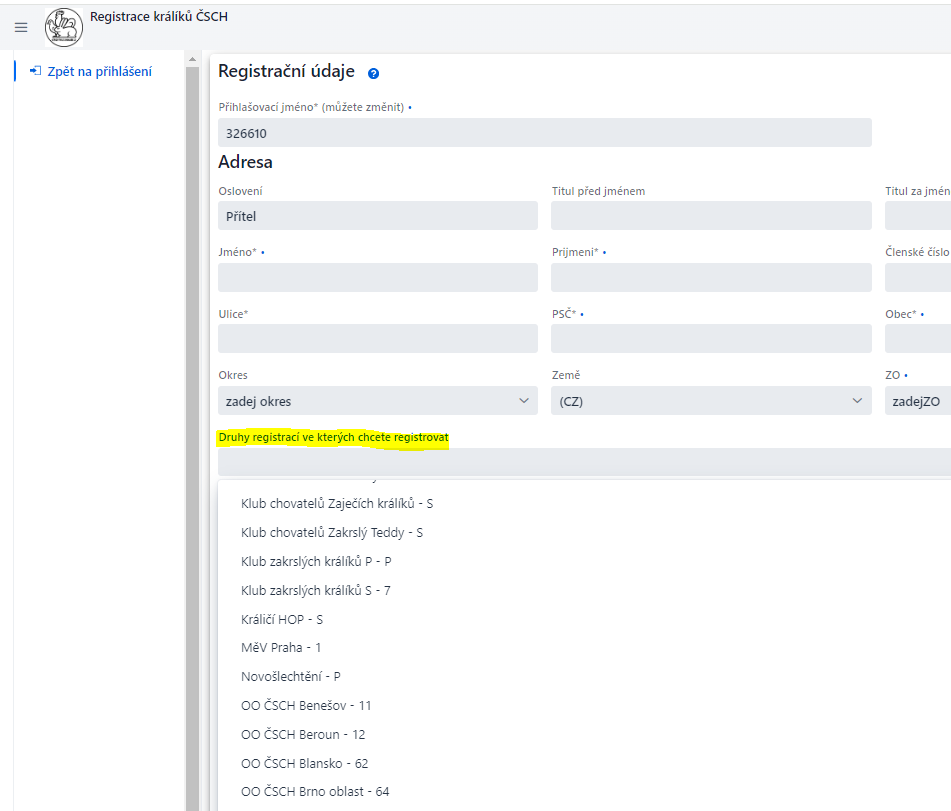Open the Země country dropdown
951x811 pixels.
tap(710, 401)
